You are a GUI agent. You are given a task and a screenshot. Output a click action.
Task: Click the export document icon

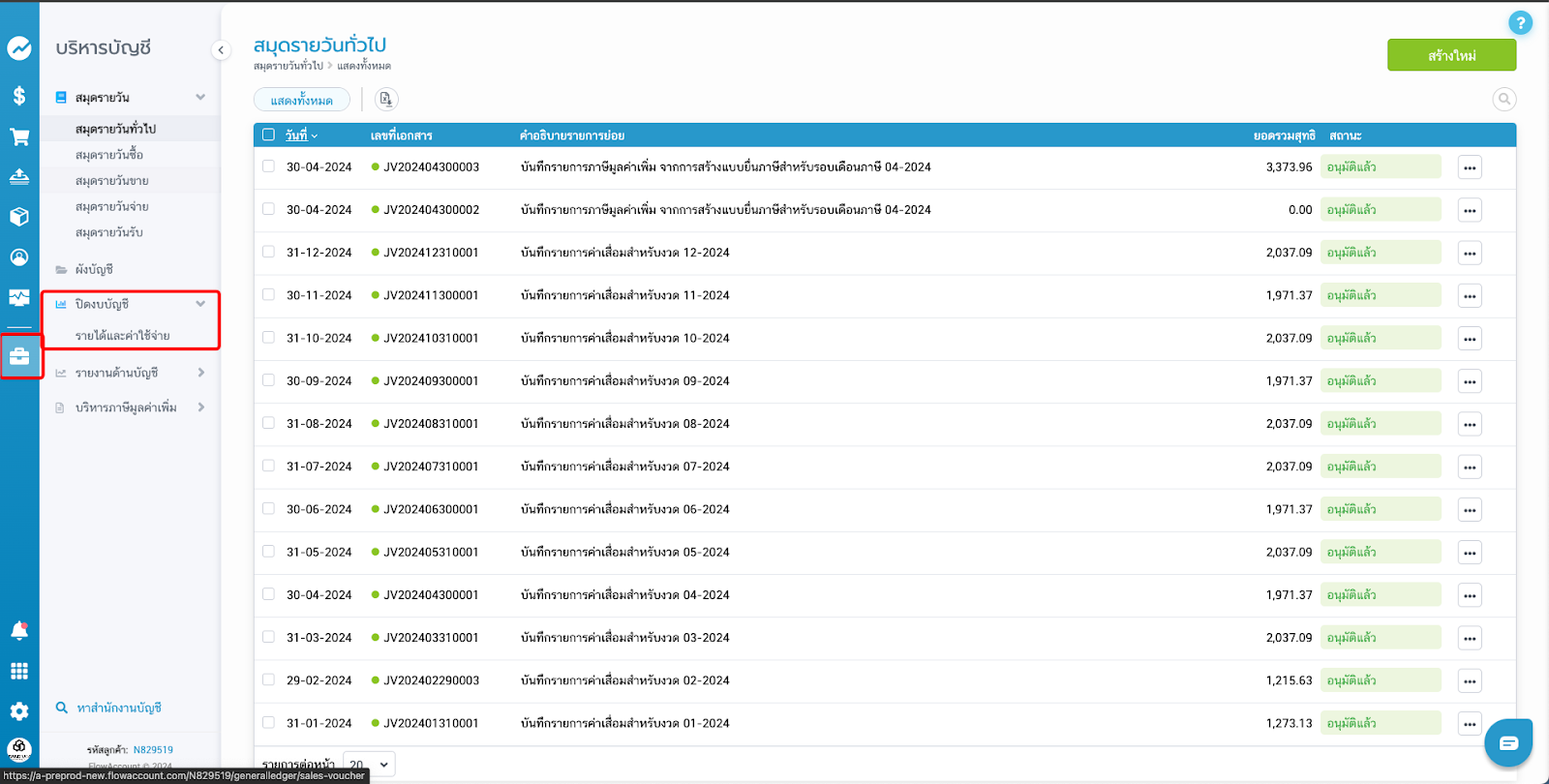pyautogui.click(x=385, y=99)
